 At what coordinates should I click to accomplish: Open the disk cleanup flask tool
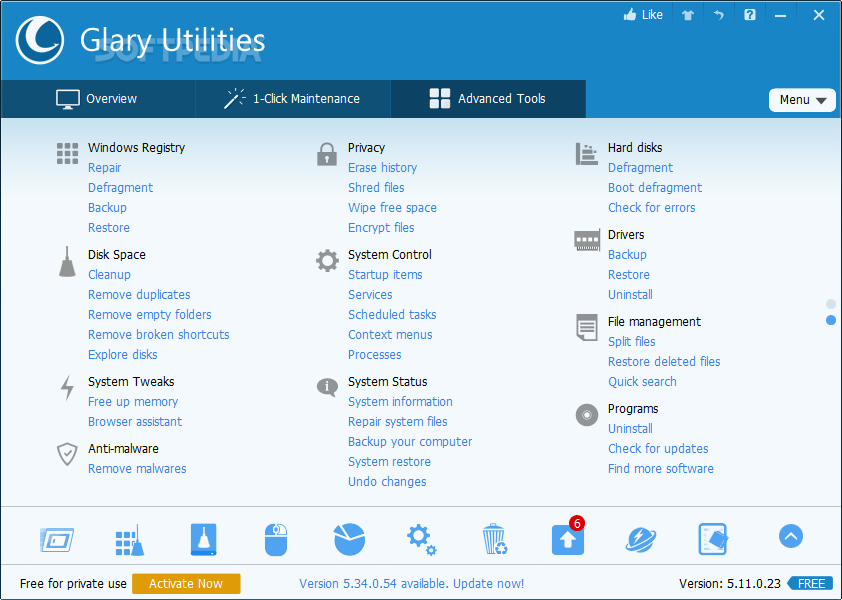pyautogui.click(x=203, y=538)
